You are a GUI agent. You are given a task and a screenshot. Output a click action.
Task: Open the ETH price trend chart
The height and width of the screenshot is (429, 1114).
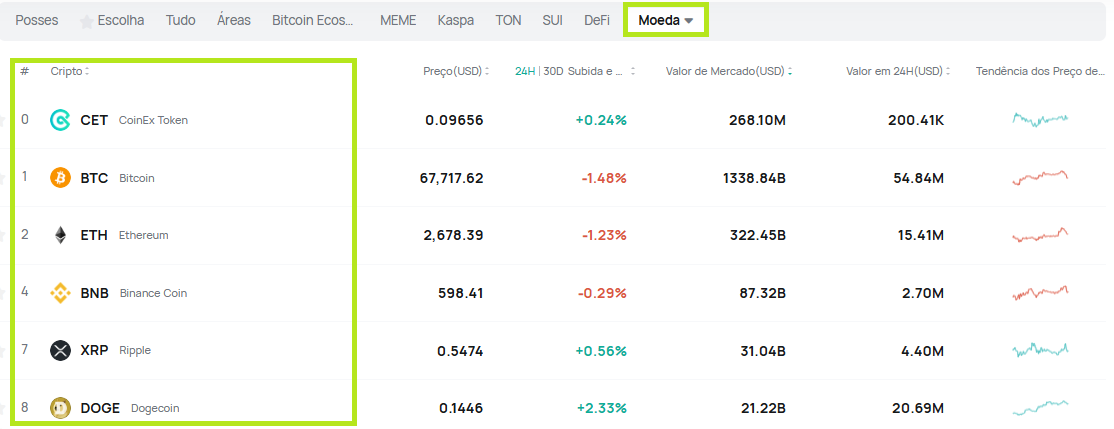(x=1040, y=234)
